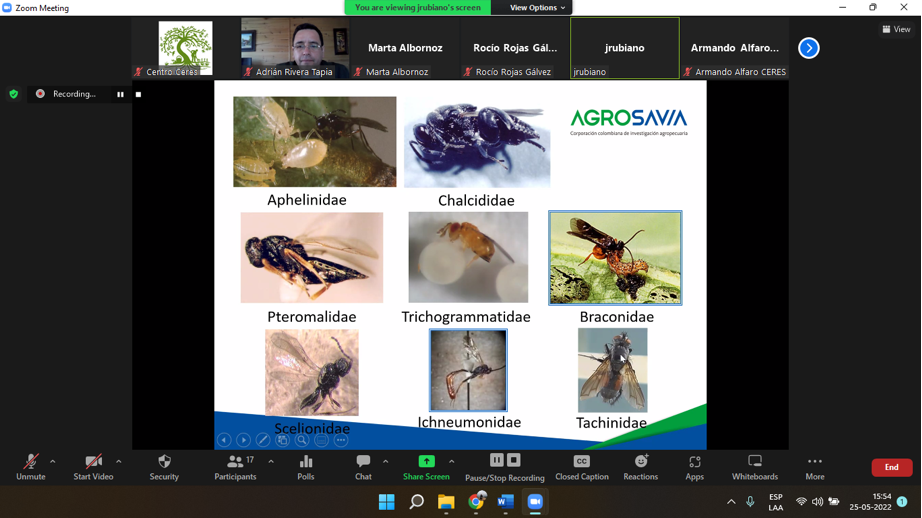This screenshot has width=922, height=518.
Task: Go to previous slide arrow in presentation
Action: 224,440
